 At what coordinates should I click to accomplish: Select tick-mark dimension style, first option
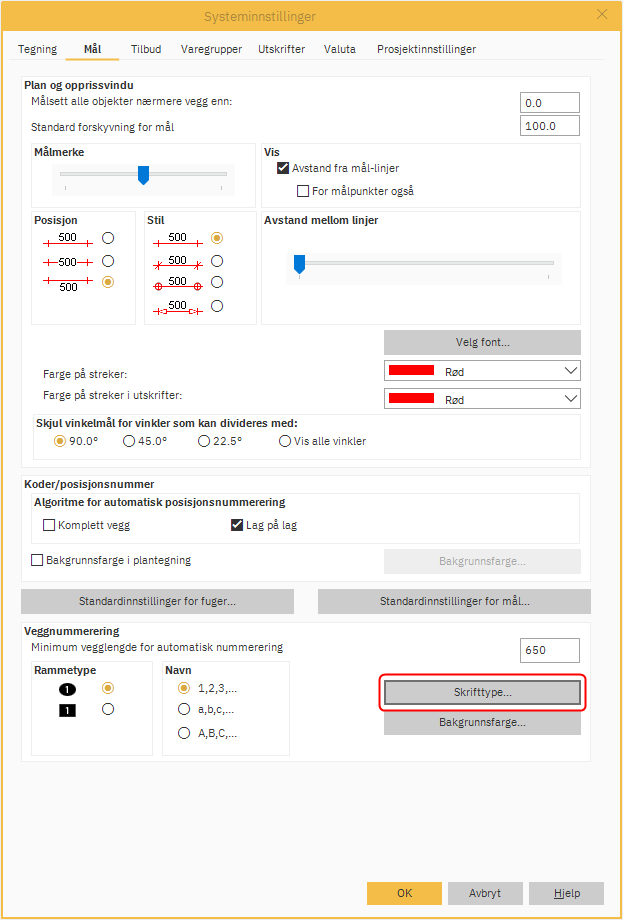[x=217, y=238]
